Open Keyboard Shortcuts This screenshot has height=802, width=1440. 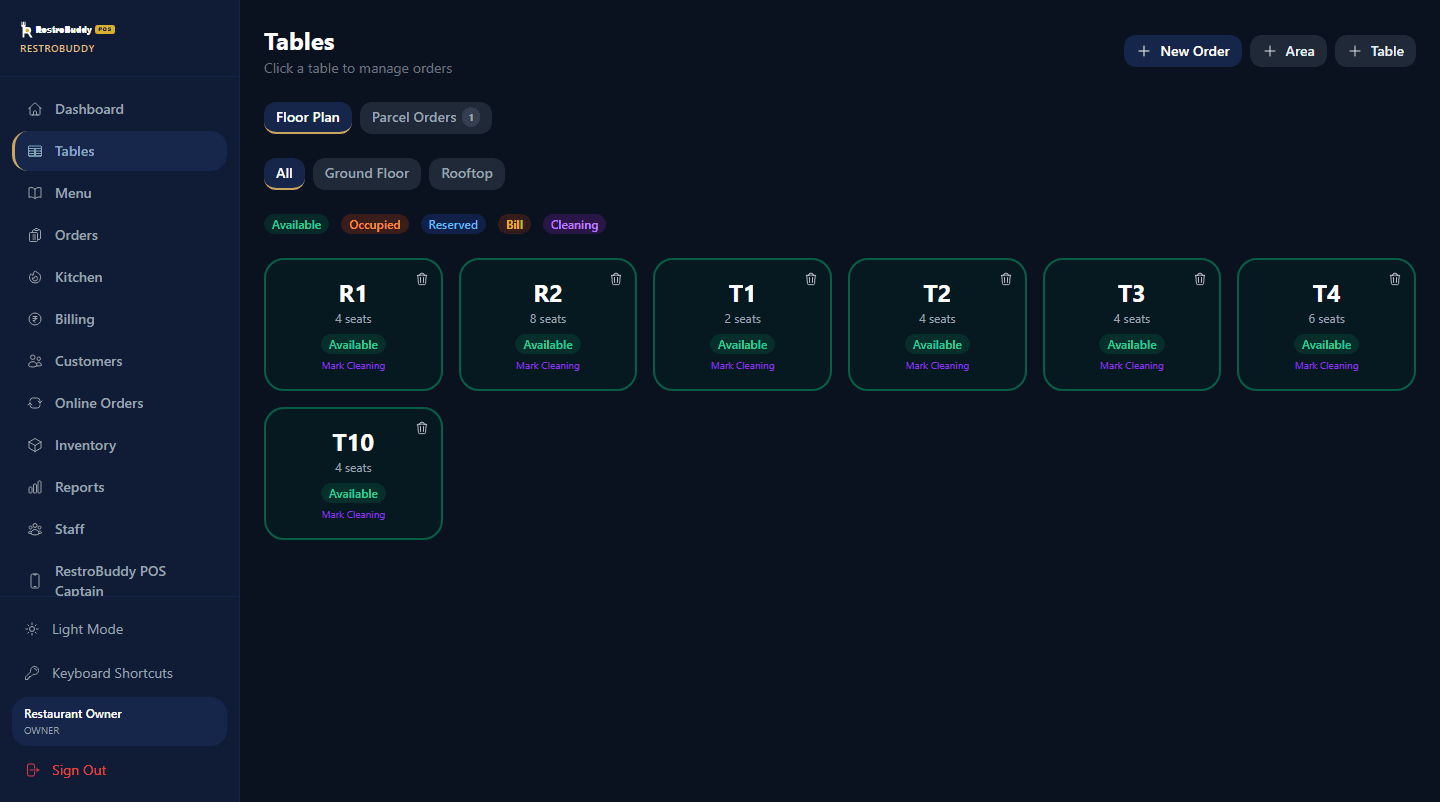tap(119, 673)
